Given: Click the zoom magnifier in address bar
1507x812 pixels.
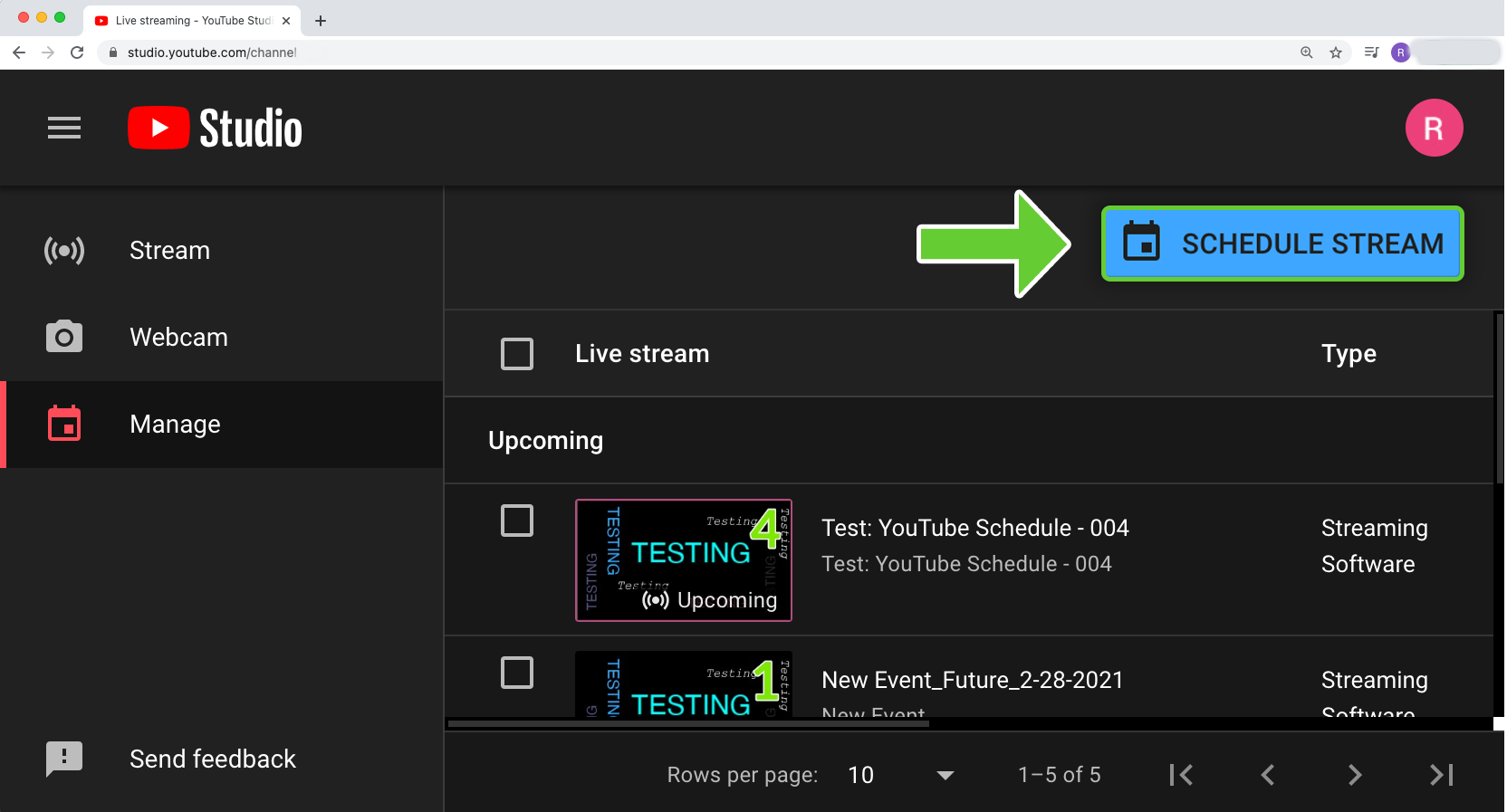Looking at the screenshot, I should coord(1306,53).
